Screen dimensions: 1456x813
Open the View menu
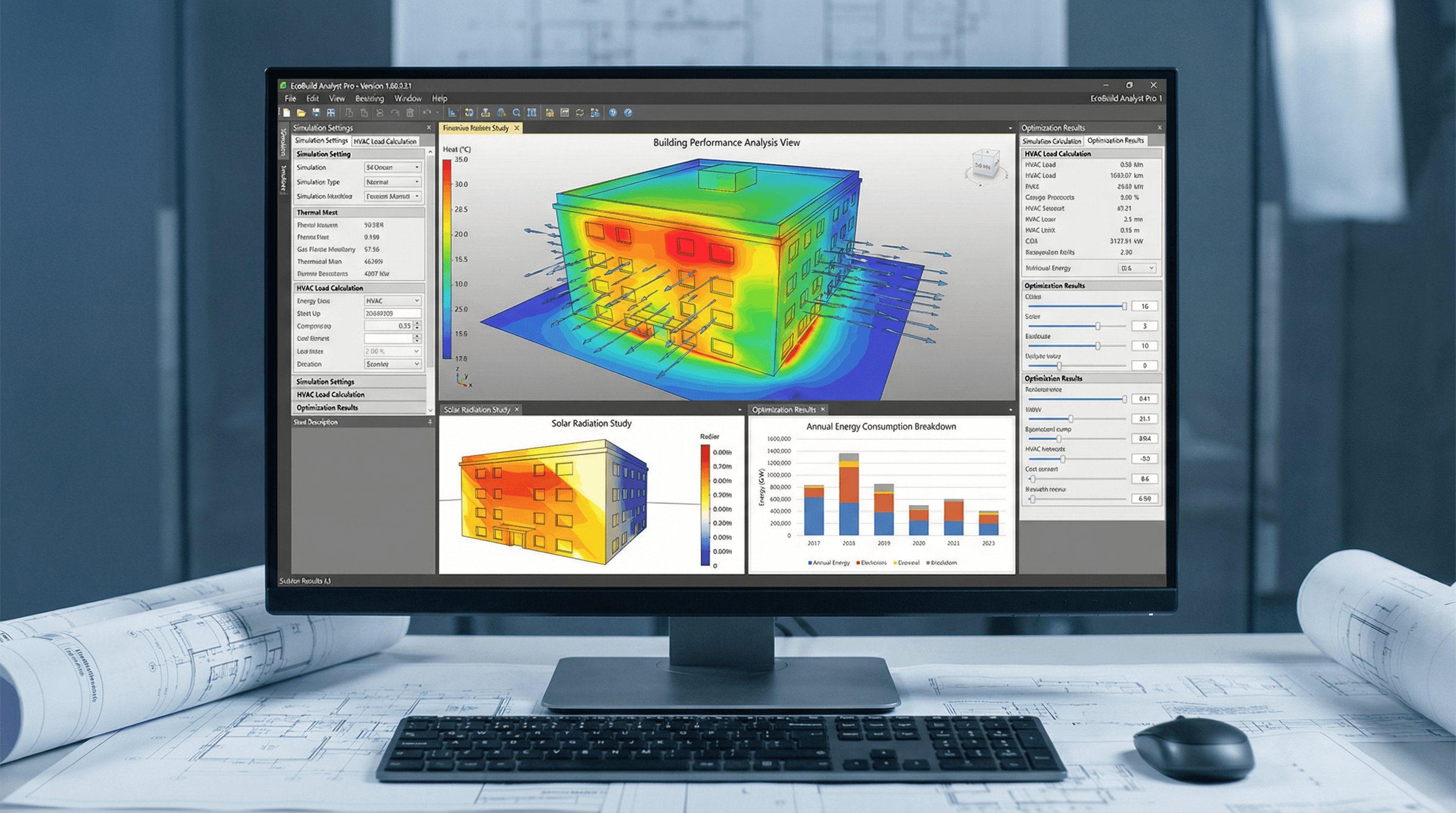(x=337, y=98)
